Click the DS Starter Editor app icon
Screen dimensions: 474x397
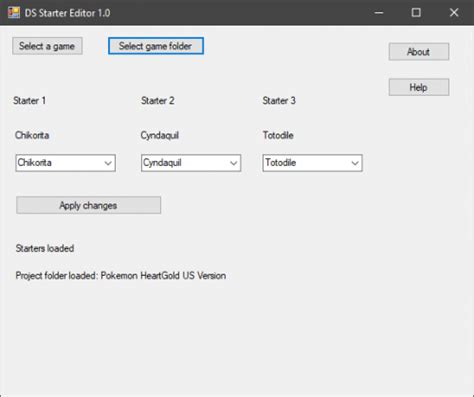coord(14,13)
